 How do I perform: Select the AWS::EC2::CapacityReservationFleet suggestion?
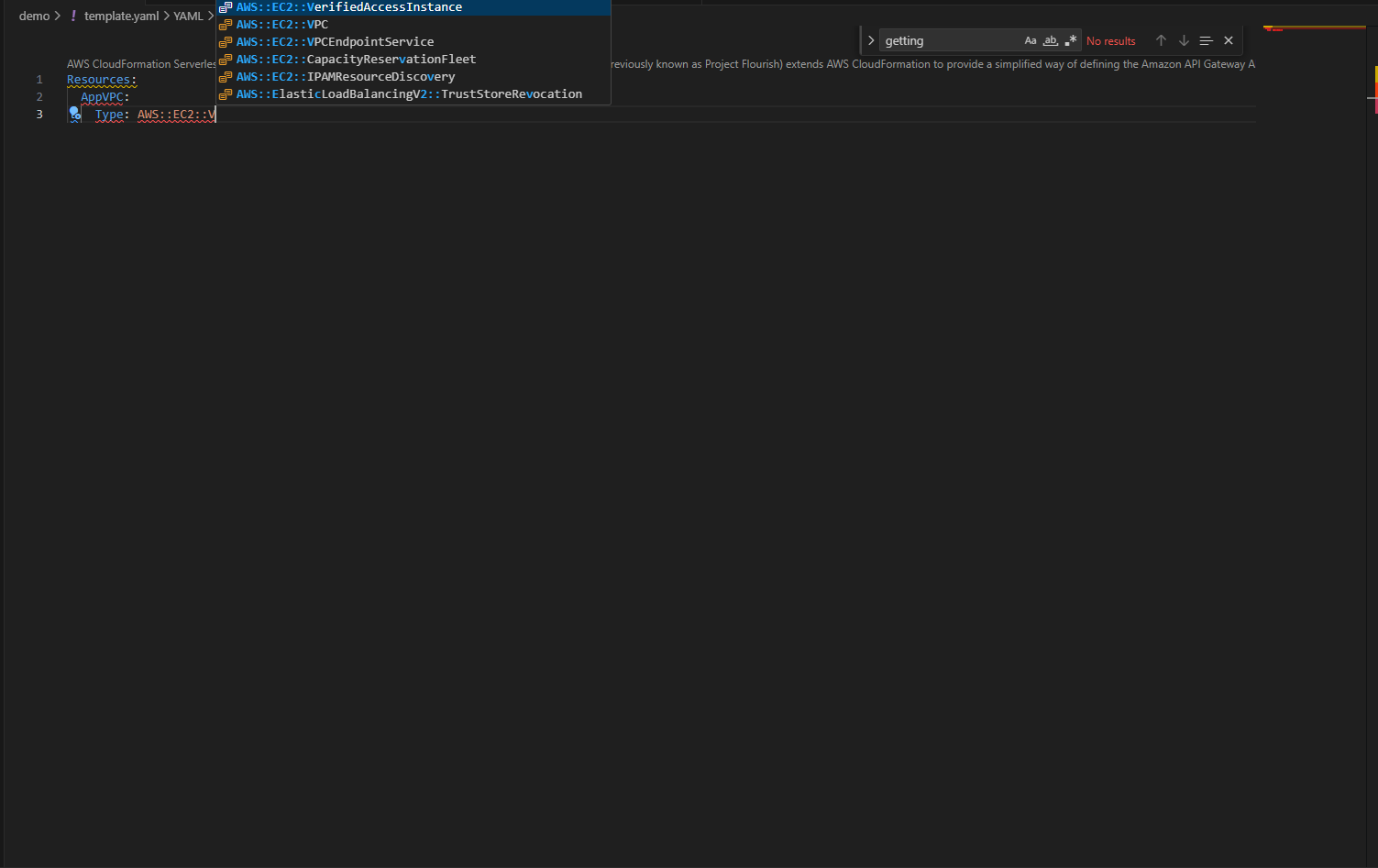[x=356, y=59]
